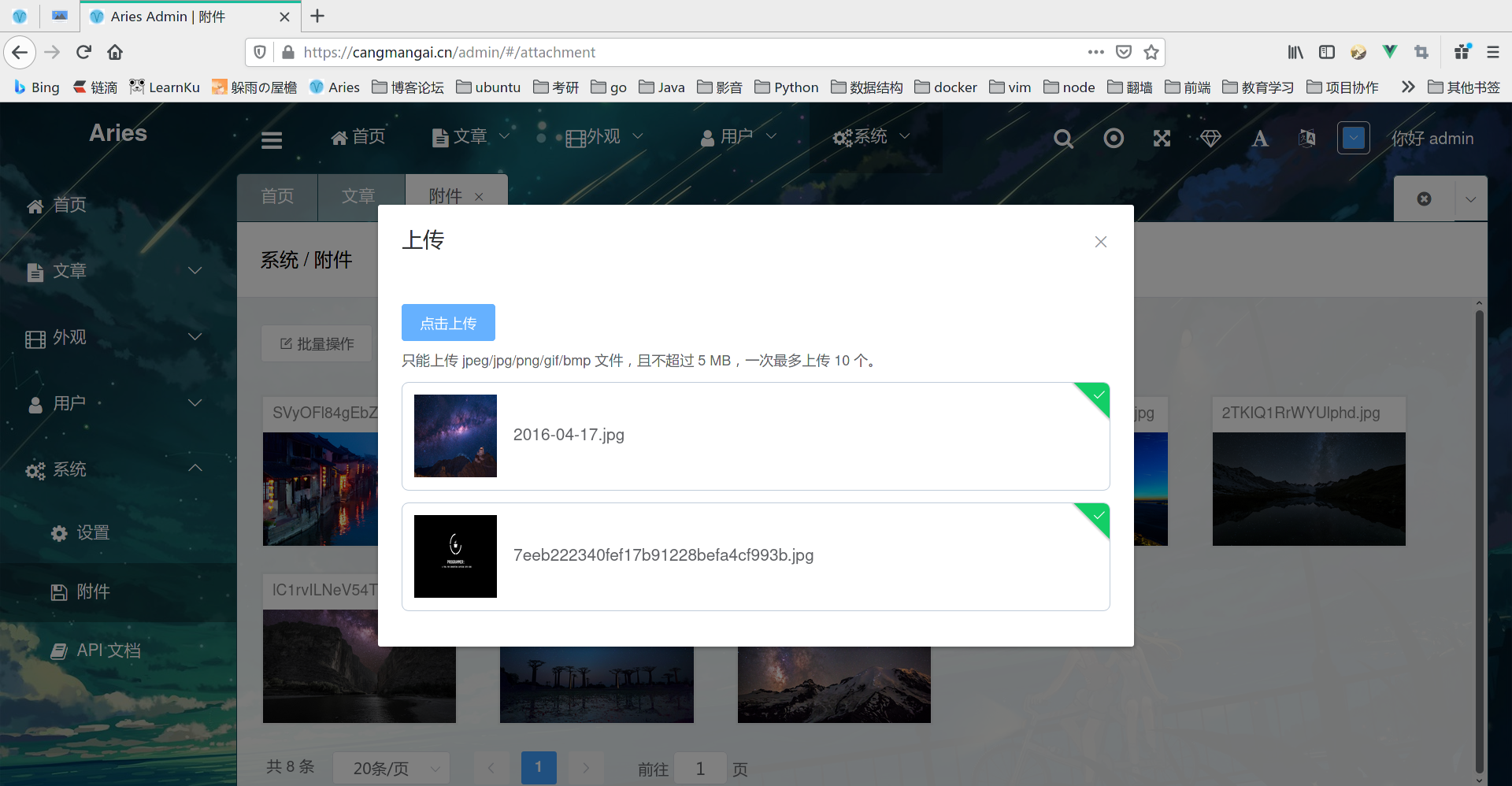Click the floppy-disk icon next to 附件 in sidebar
Image resolution: width=1512 pixels, height=786 pixels.
(59, 591)
